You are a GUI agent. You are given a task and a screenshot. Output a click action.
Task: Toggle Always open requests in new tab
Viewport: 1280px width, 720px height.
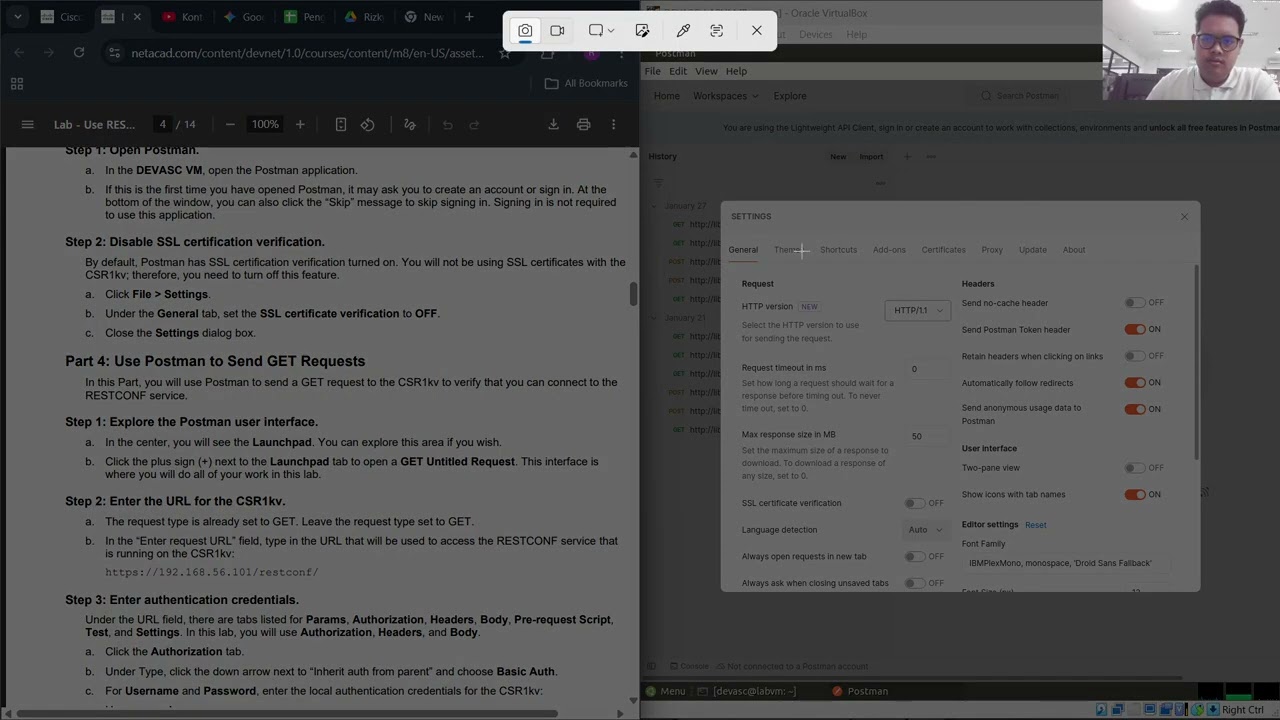pyautogui.click(x=914, y=557)
